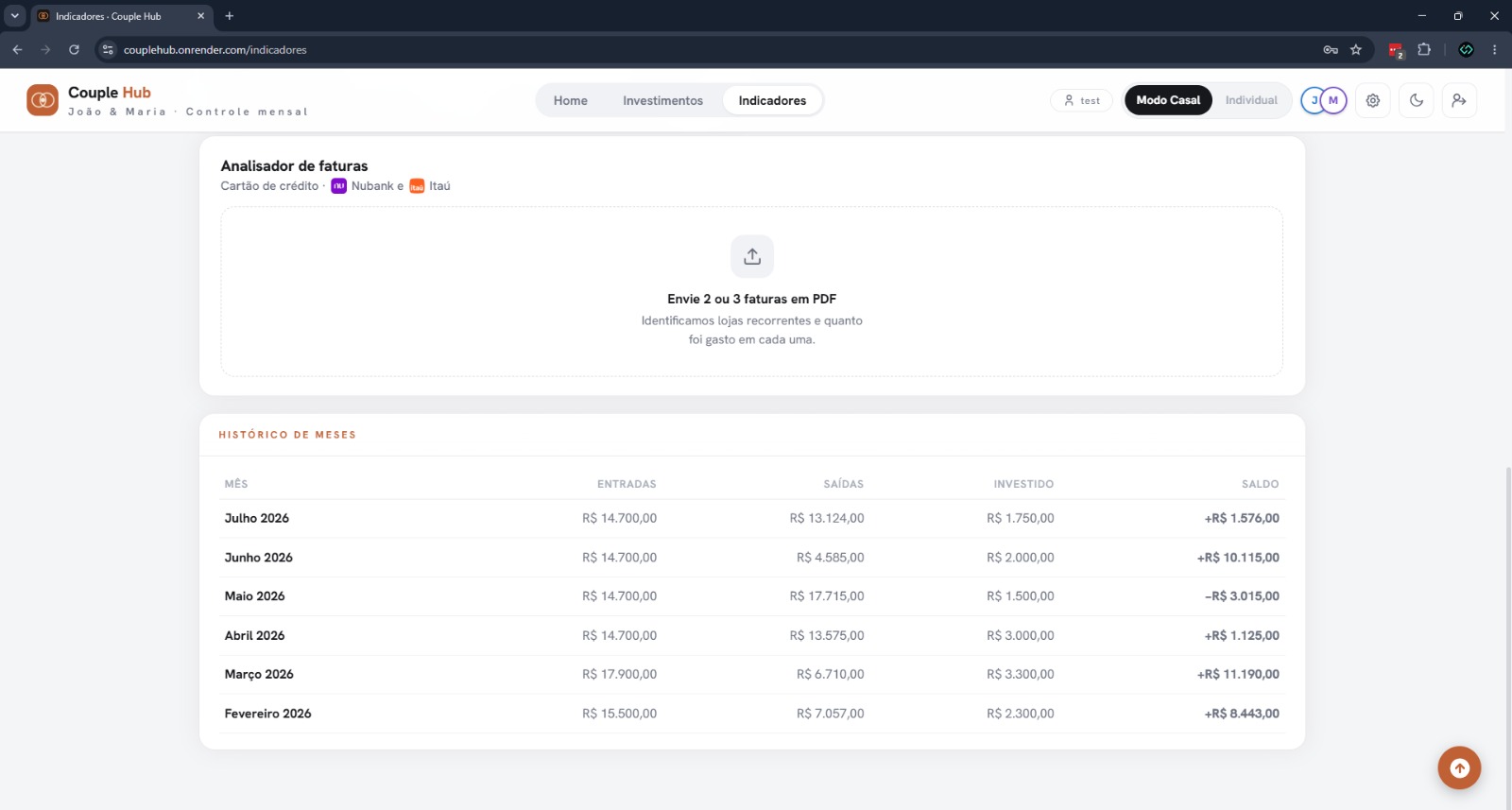Click the 'Junho 2026' row label
Screen dimensions: 1512x810
[259, 558]
